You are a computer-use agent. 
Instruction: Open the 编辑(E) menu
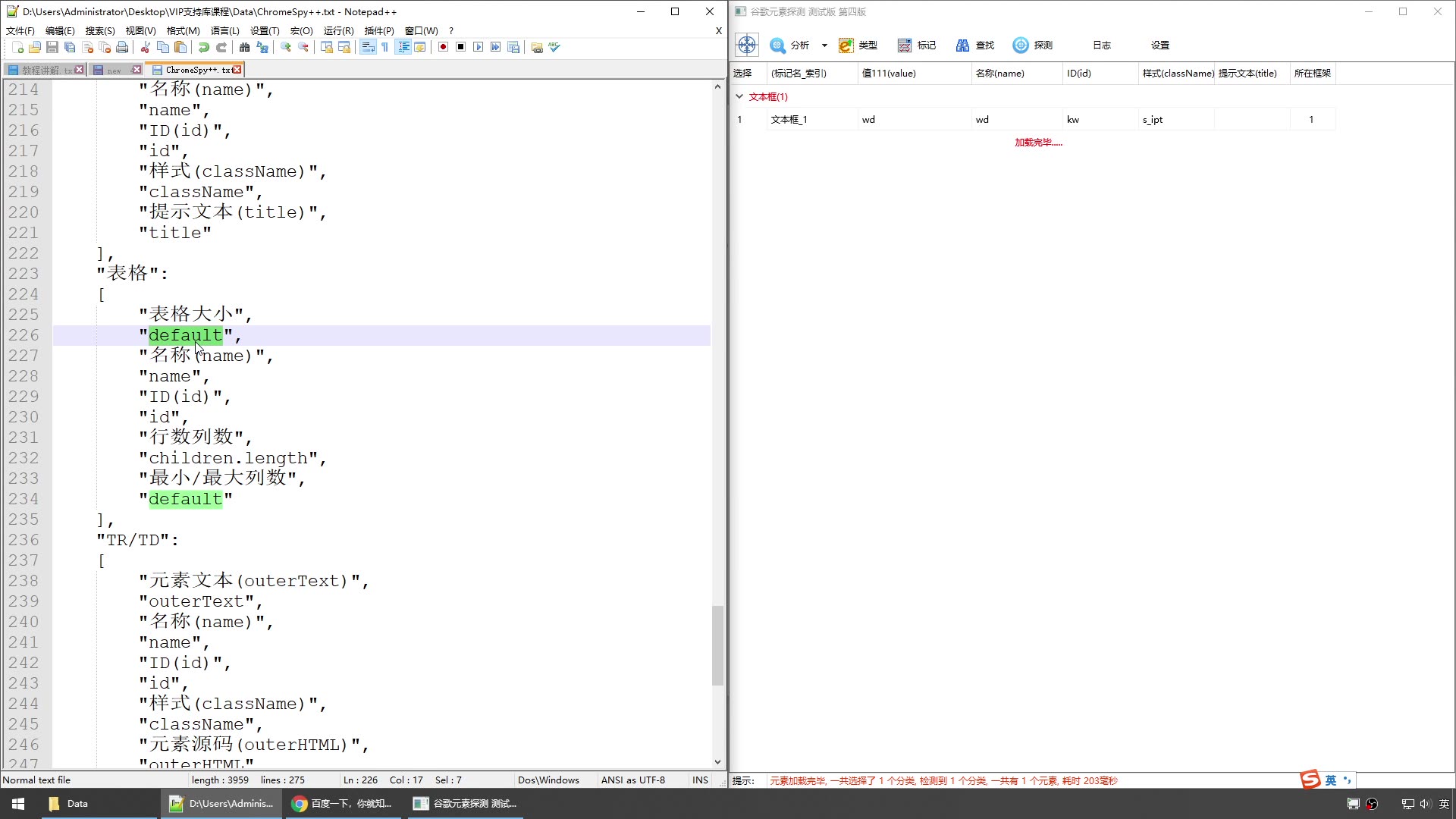(60, 31)
